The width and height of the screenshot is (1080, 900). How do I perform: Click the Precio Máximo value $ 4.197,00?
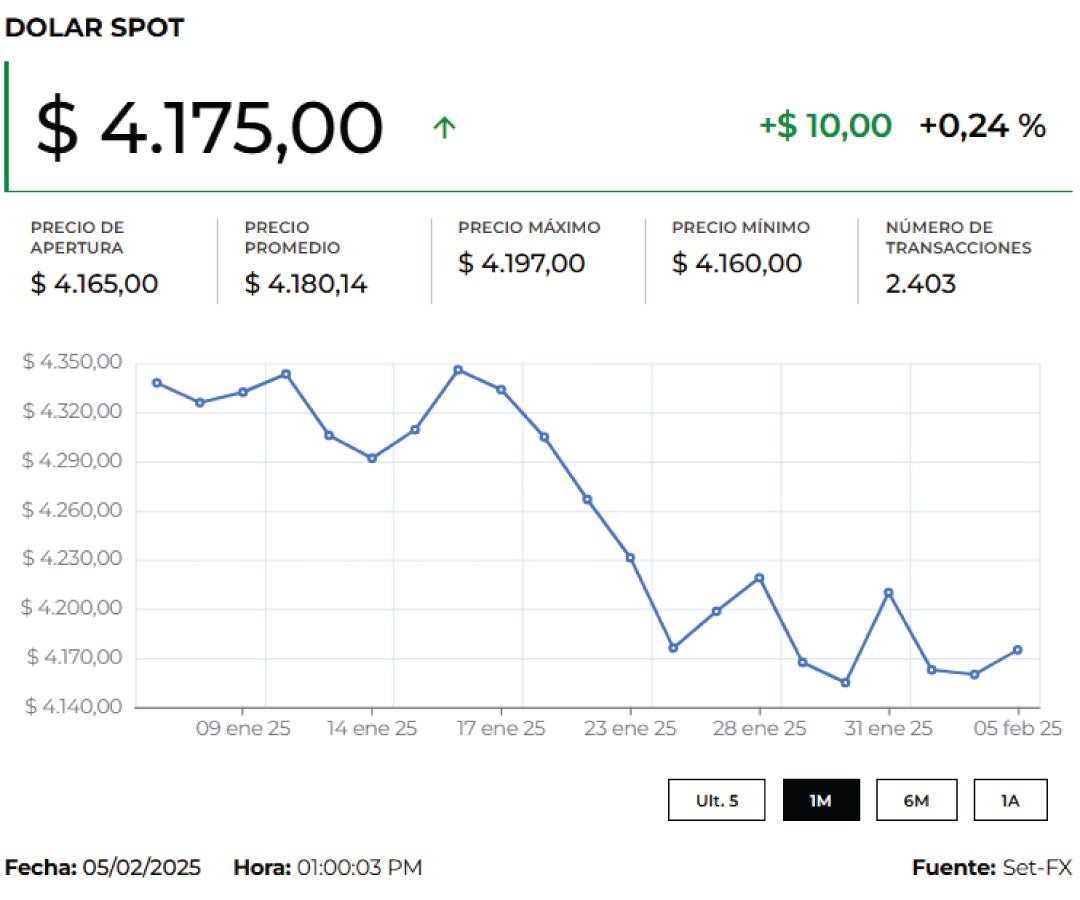tap(521, 263)
